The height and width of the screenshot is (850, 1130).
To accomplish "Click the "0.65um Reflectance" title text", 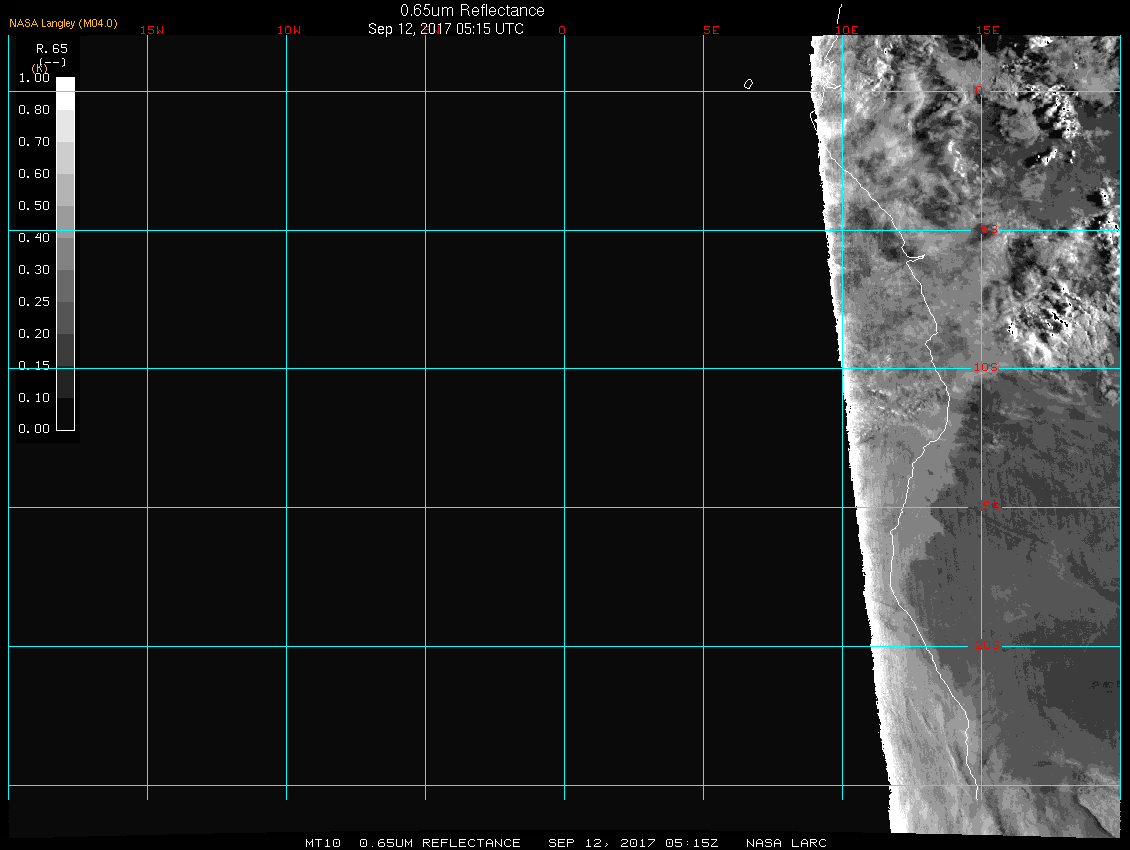I will 472,10.
